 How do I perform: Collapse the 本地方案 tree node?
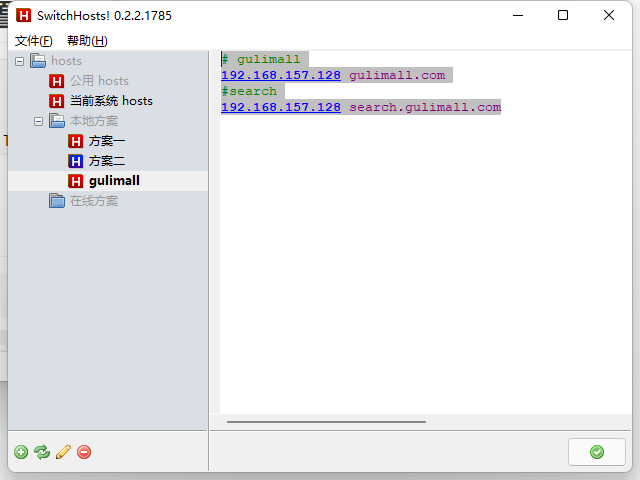click(x=38, y=122)
